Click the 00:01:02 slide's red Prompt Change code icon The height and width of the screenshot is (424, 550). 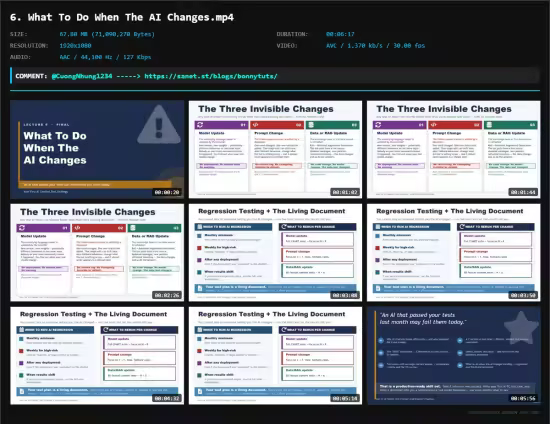pyautogui.click(x=256, y=125)
